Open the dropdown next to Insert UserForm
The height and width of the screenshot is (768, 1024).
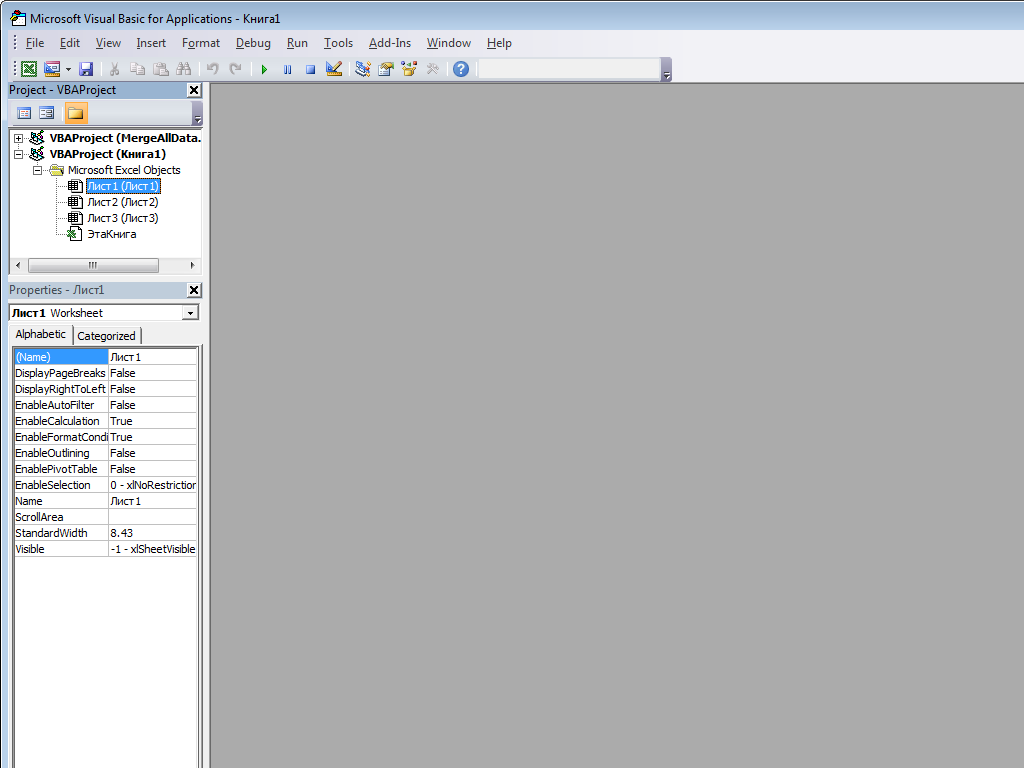coord(68,69)
